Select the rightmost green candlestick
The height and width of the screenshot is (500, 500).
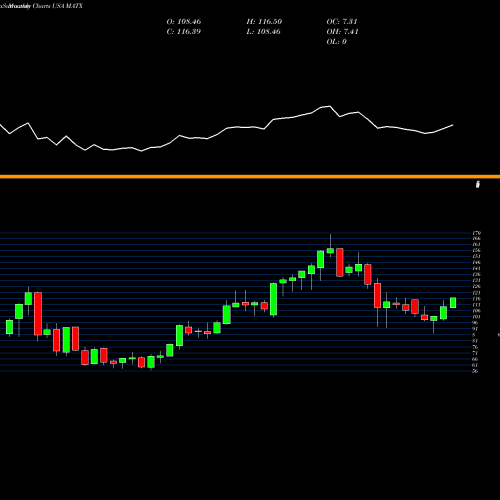pos(453,303)
